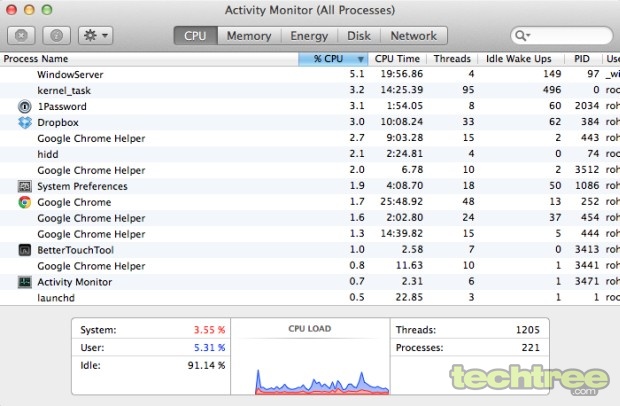This screenshot has height=406, width=620.
Task: Sort by the Threads column
Action: pyautogui.click(x=452, y=59)
